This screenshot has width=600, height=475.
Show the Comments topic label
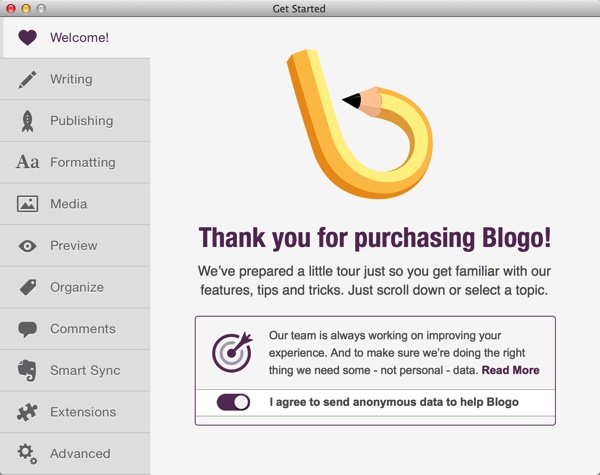pos(83,329)
